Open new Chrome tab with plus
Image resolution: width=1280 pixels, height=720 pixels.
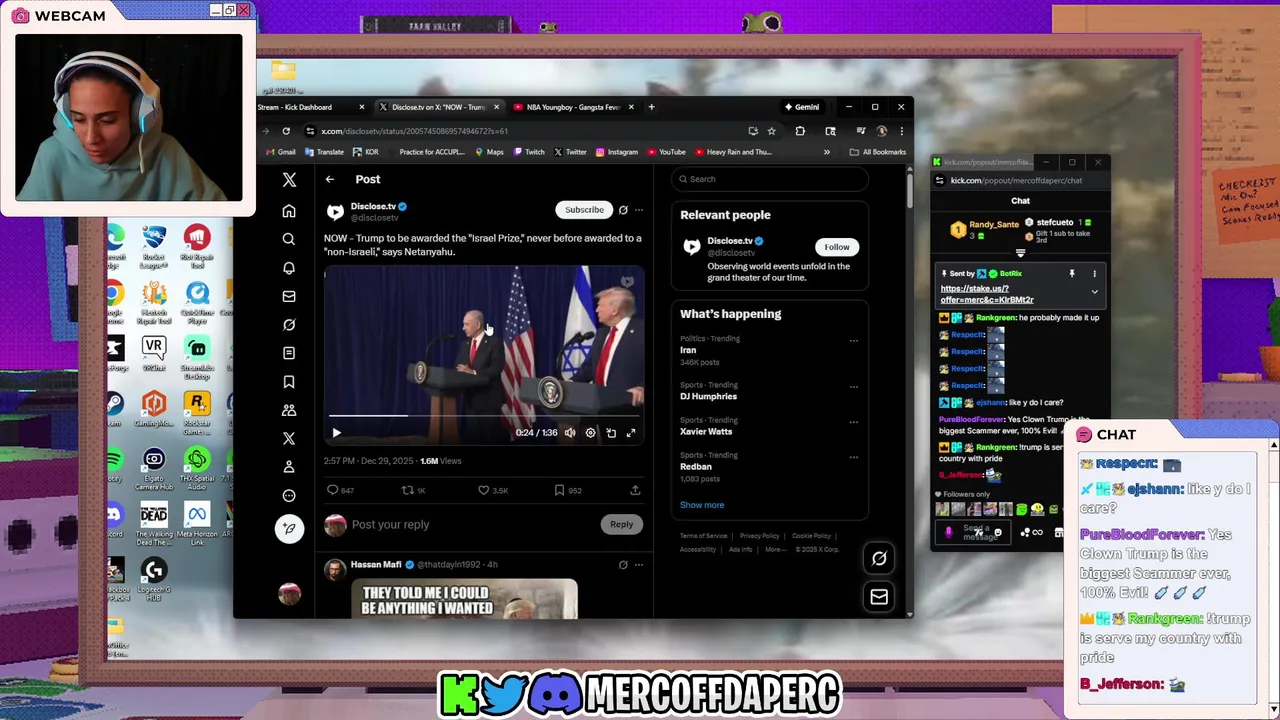point(651,107)
